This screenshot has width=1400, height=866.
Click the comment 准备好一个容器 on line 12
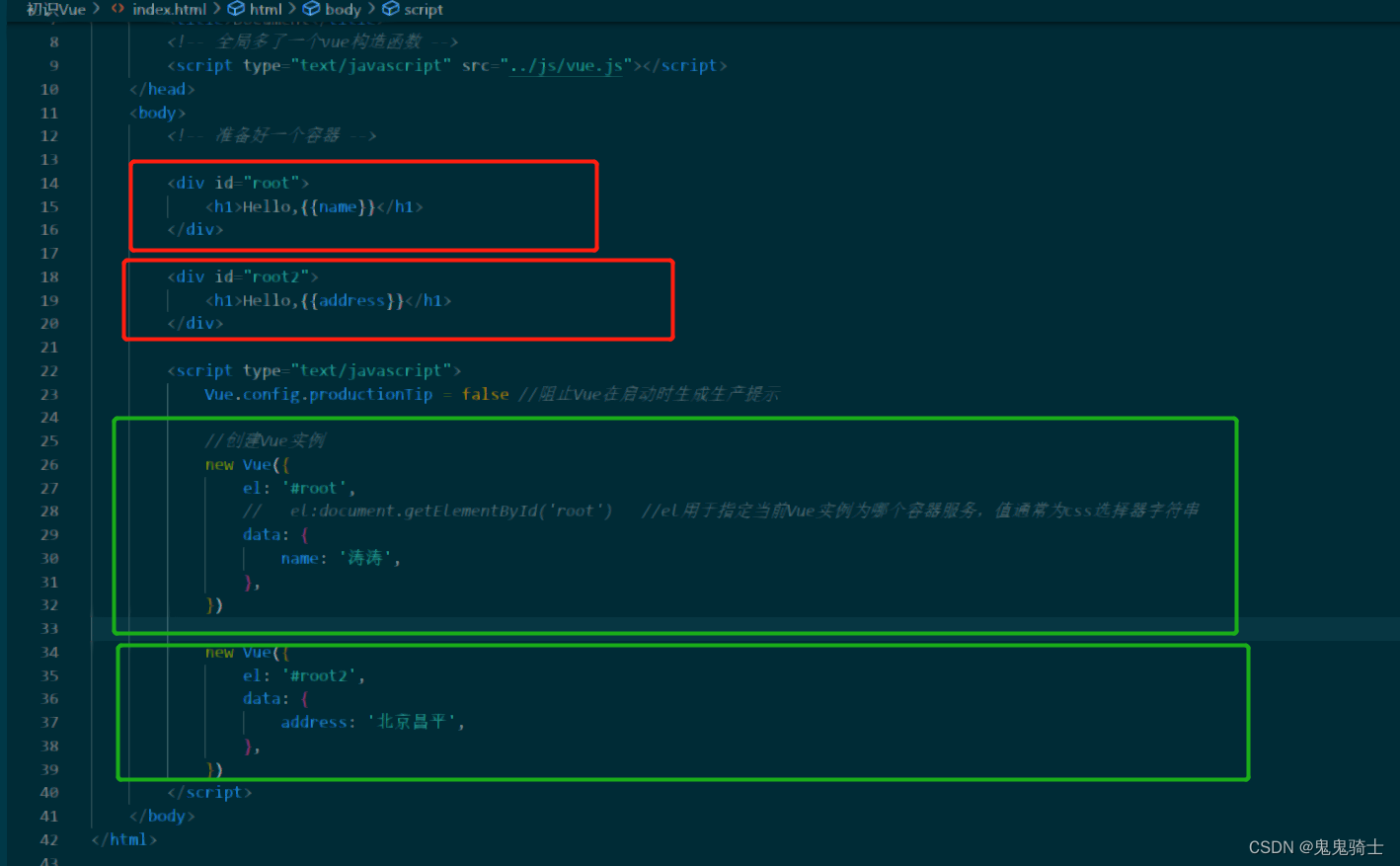click(272, 135)
